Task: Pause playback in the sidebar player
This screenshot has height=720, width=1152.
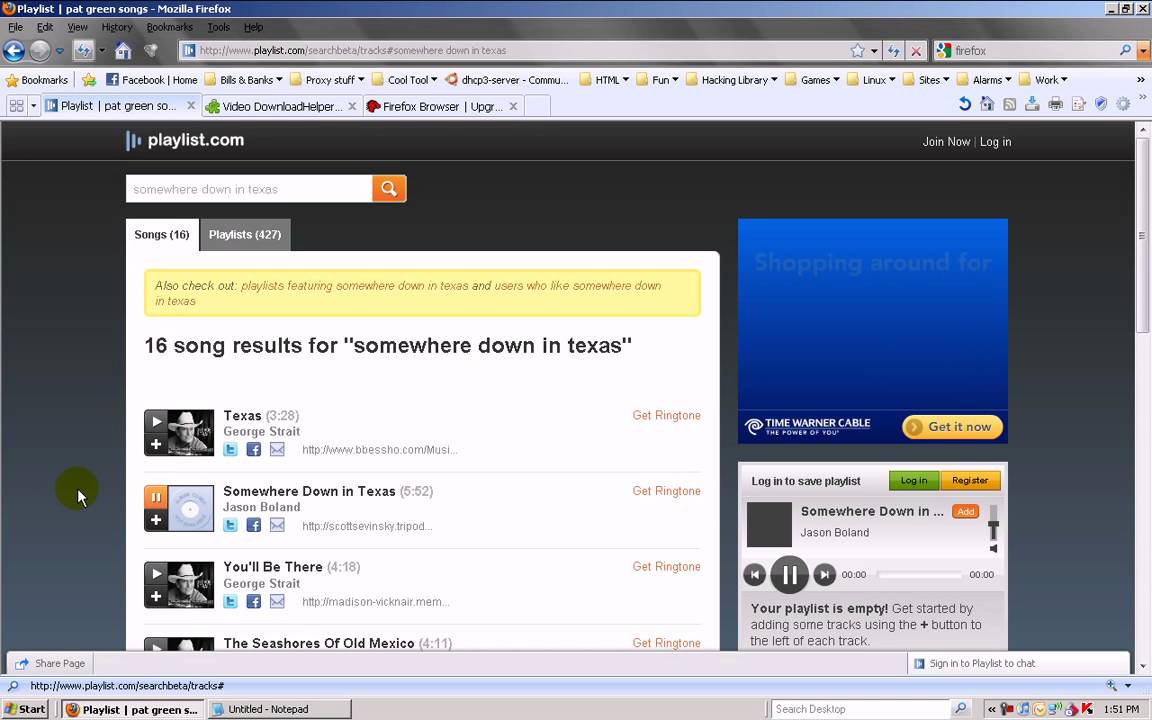Action: click(790, 575)
